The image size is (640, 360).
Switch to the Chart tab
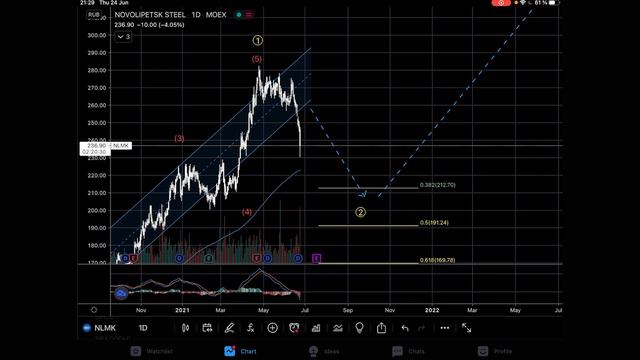(240, 351)
